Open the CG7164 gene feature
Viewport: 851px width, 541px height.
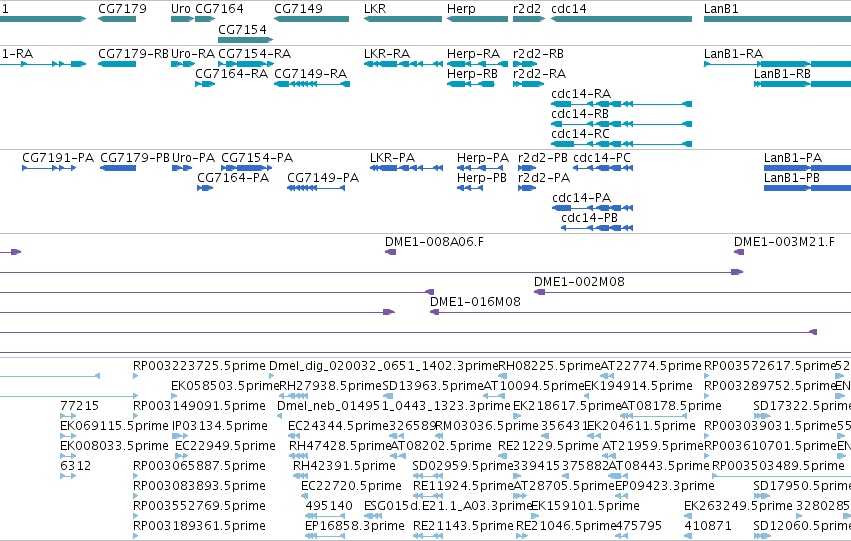205,19
